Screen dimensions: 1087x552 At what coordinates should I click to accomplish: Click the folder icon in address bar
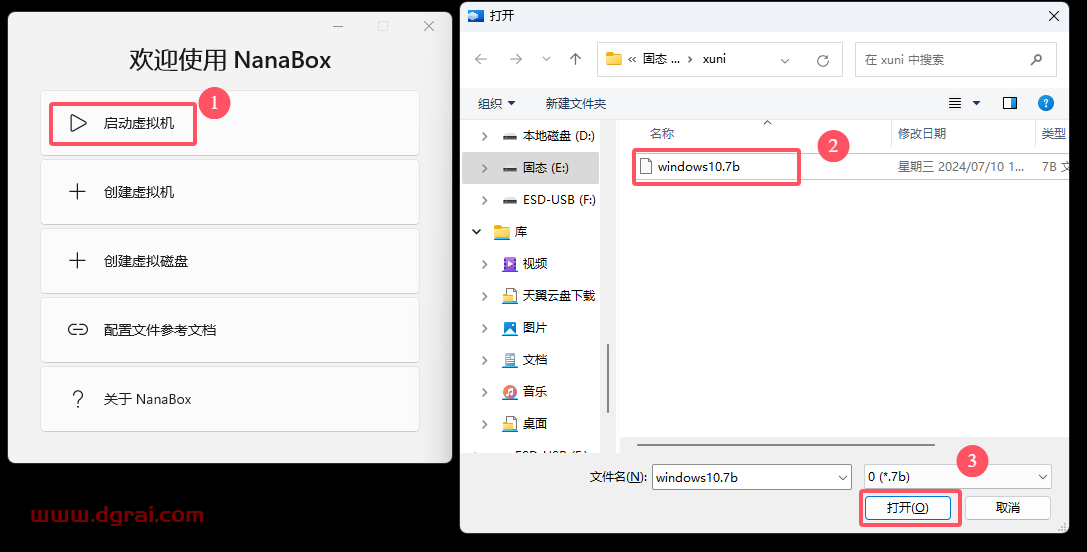coord(614,59)
